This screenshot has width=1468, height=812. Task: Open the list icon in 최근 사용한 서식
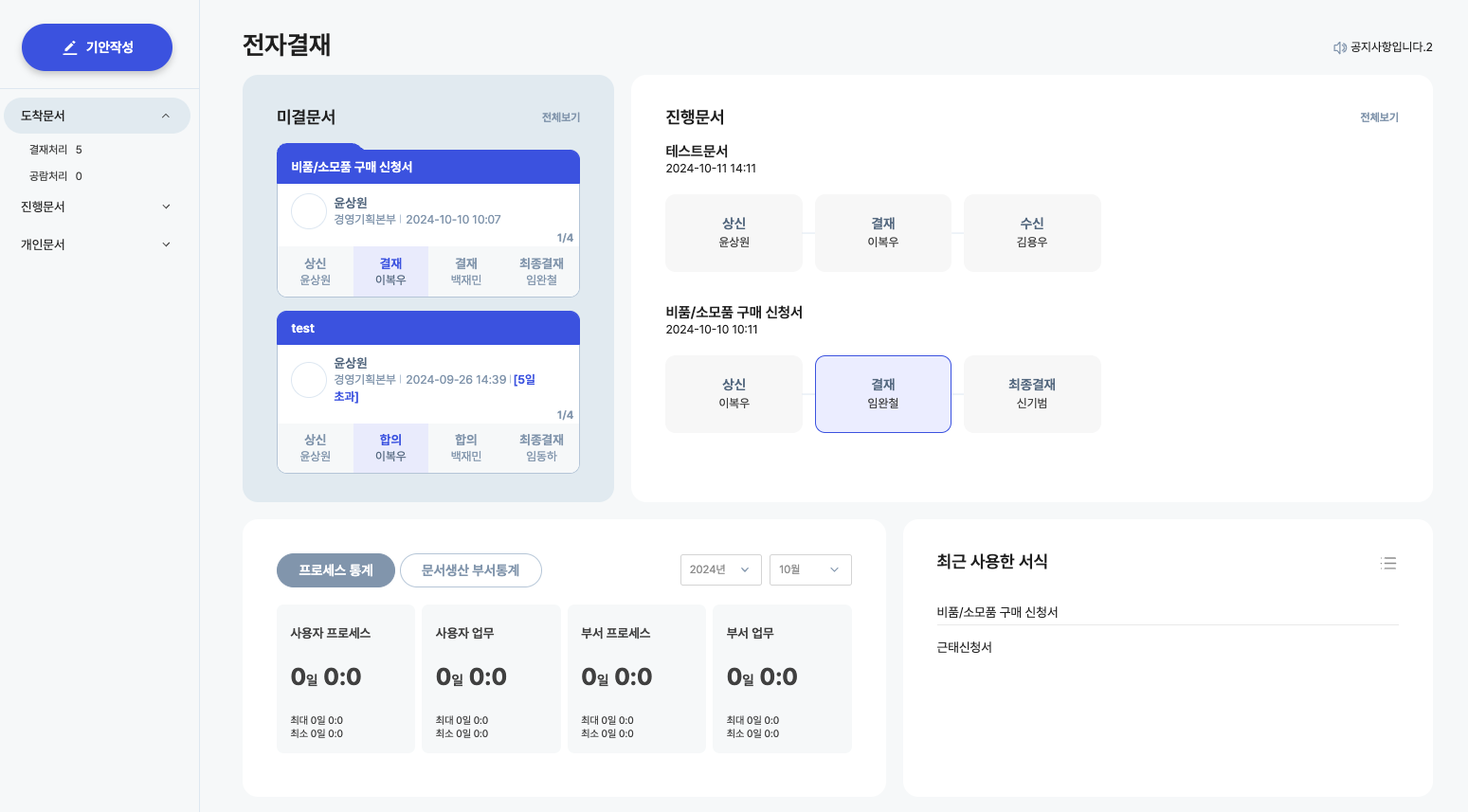pyautogui.click(x=1388, y=563)
